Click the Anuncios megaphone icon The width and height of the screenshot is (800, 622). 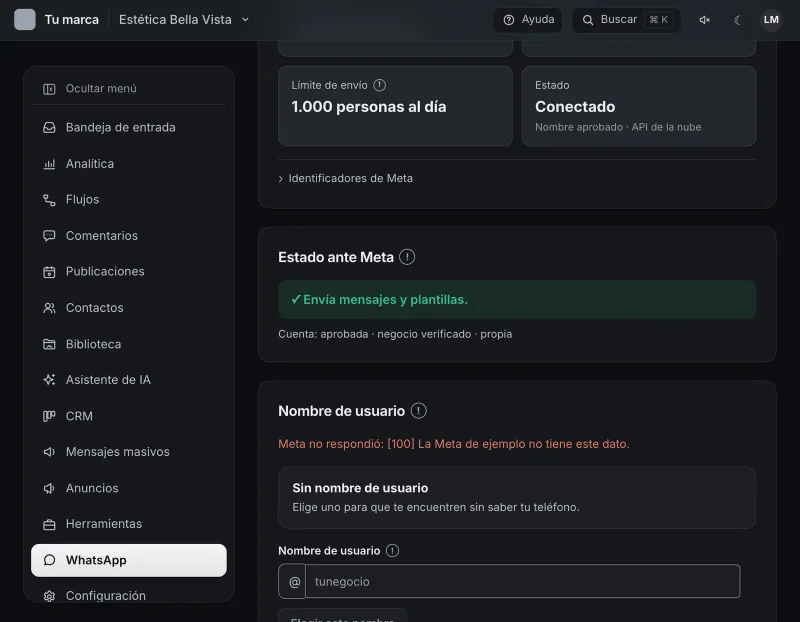tap(49, 489)
